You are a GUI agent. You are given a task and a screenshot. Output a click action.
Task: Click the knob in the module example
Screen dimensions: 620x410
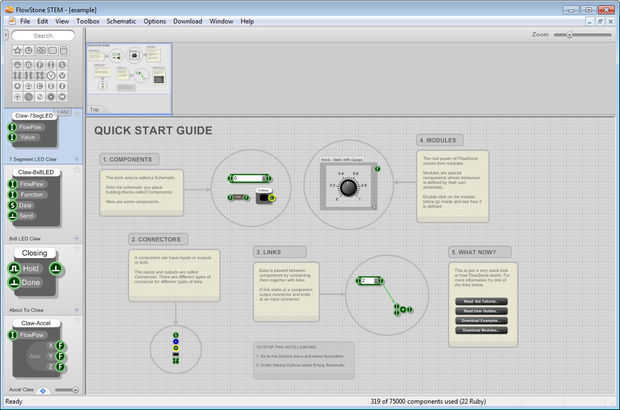(348, 188)
